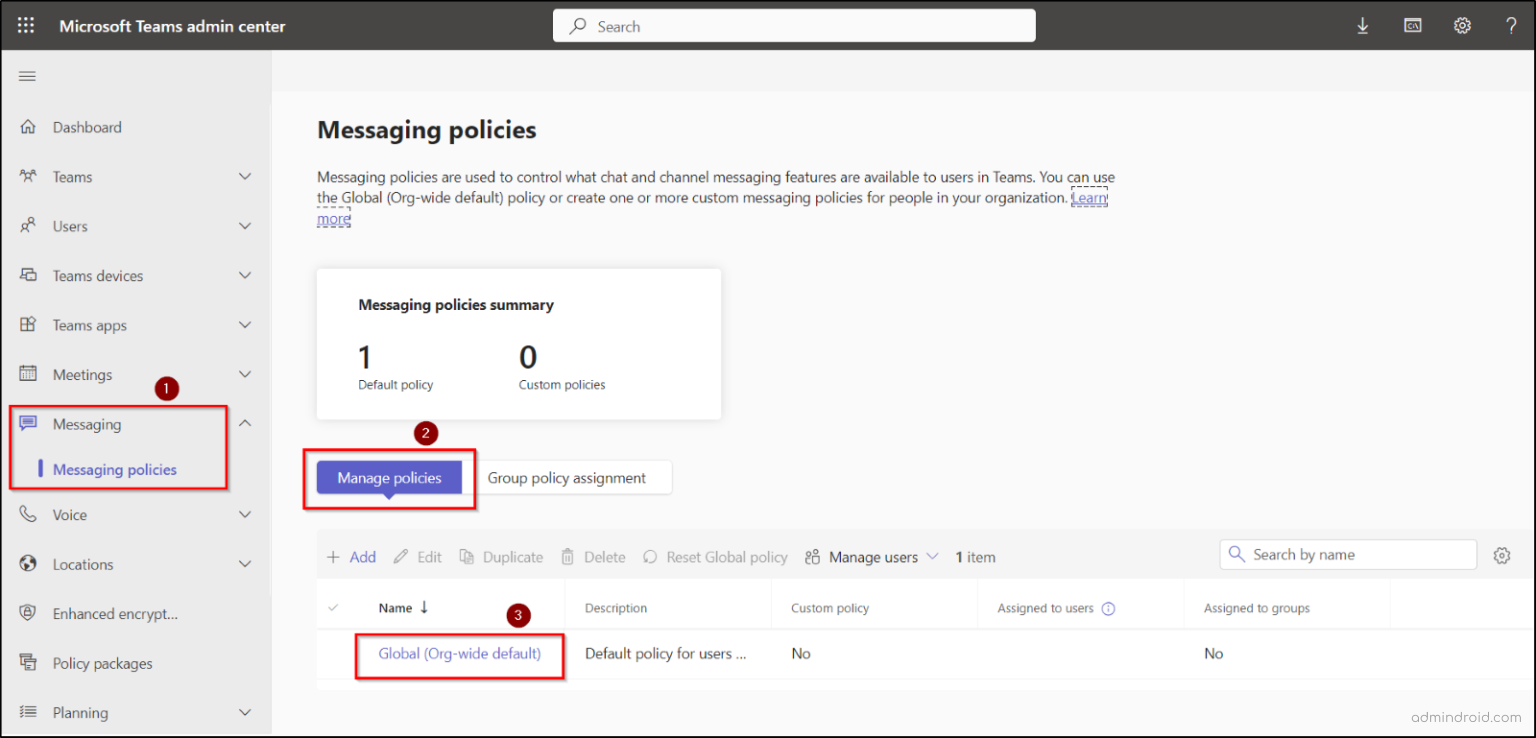1536x738 pixels.
Task: Click Reset Global policy button
Action: 715,557
